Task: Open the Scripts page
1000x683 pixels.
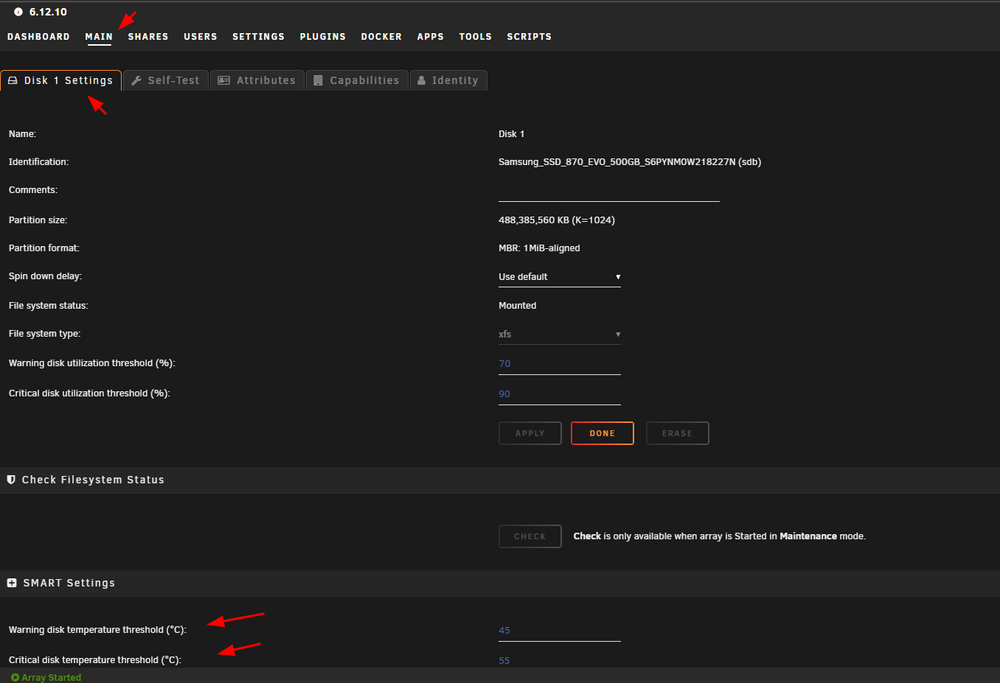Action: pos(529,37)
